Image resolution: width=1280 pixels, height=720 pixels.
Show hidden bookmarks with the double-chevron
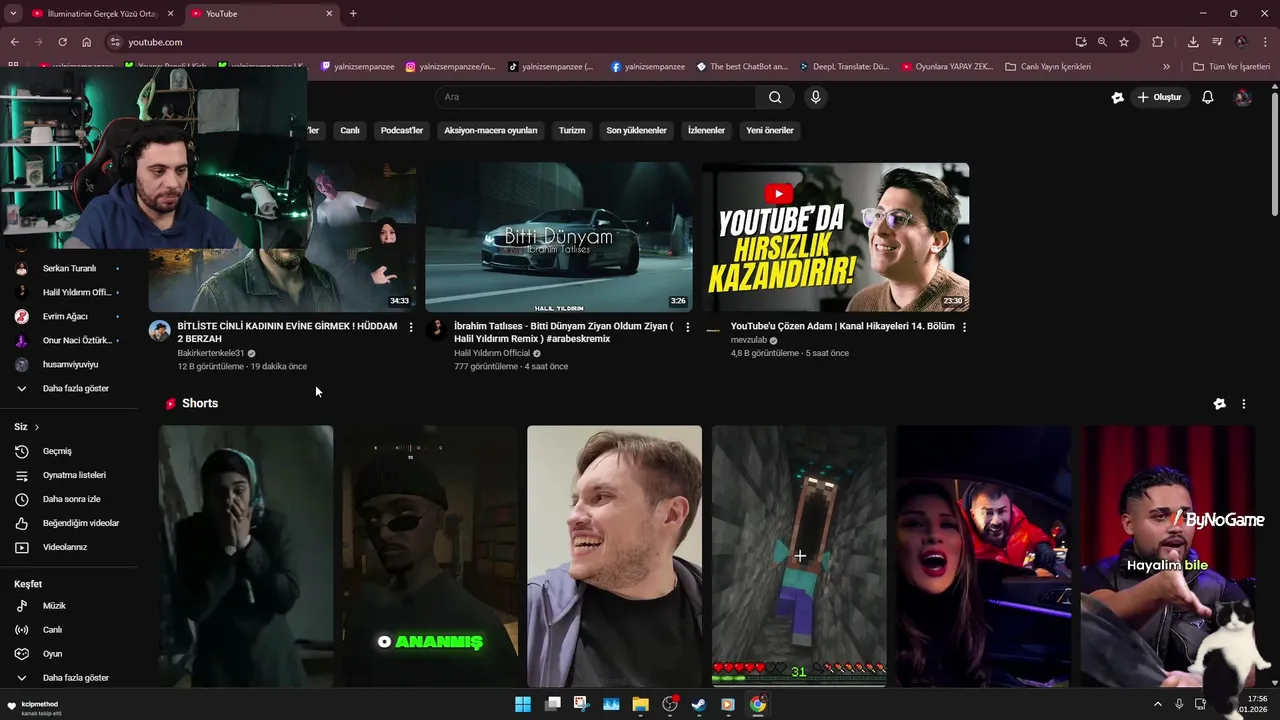click(x=1166, y=67)
